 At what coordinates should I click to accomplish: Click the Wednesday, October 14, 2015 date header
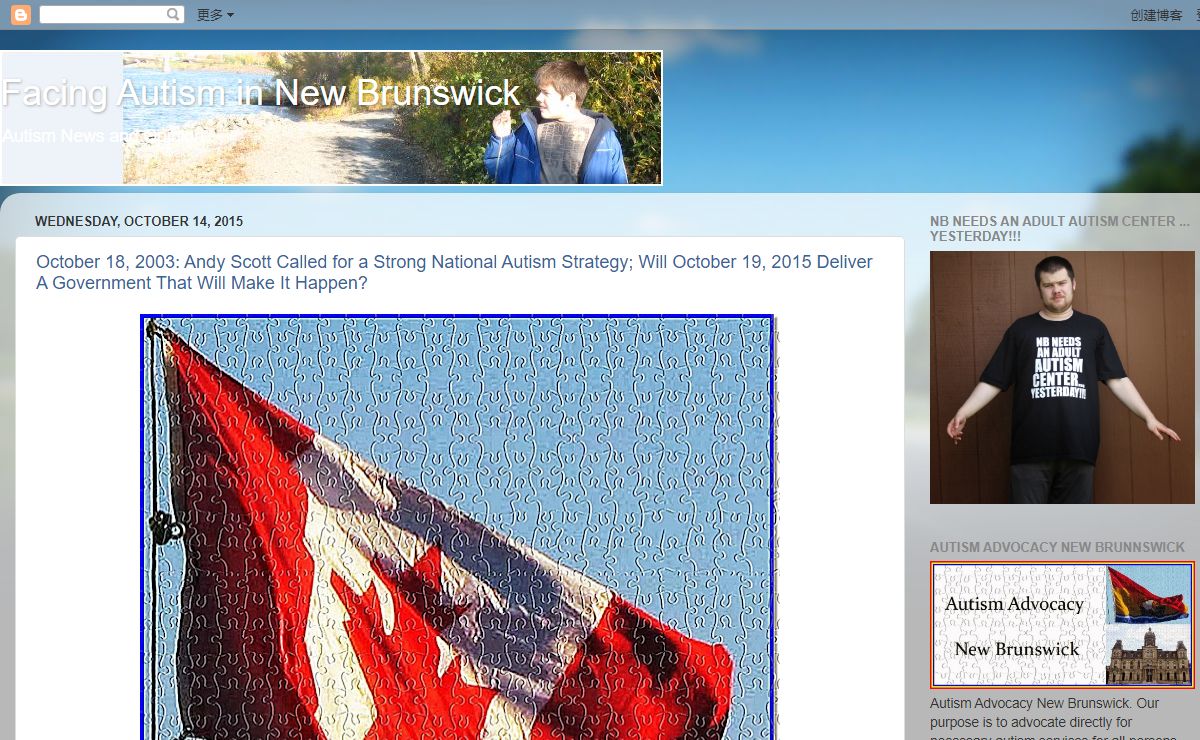139,221
